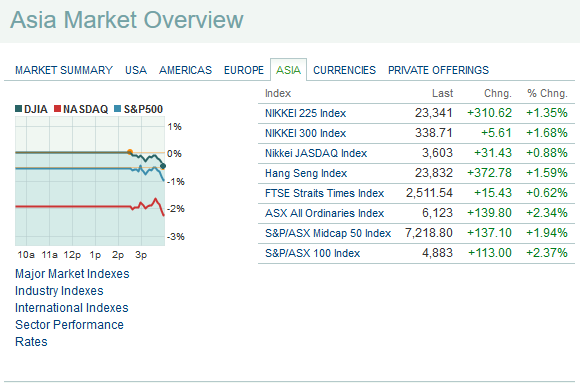Image resolution: width=580 pixels, height=383 pixels.
Task: Click the change value +113.00
Action: point(490,253)
